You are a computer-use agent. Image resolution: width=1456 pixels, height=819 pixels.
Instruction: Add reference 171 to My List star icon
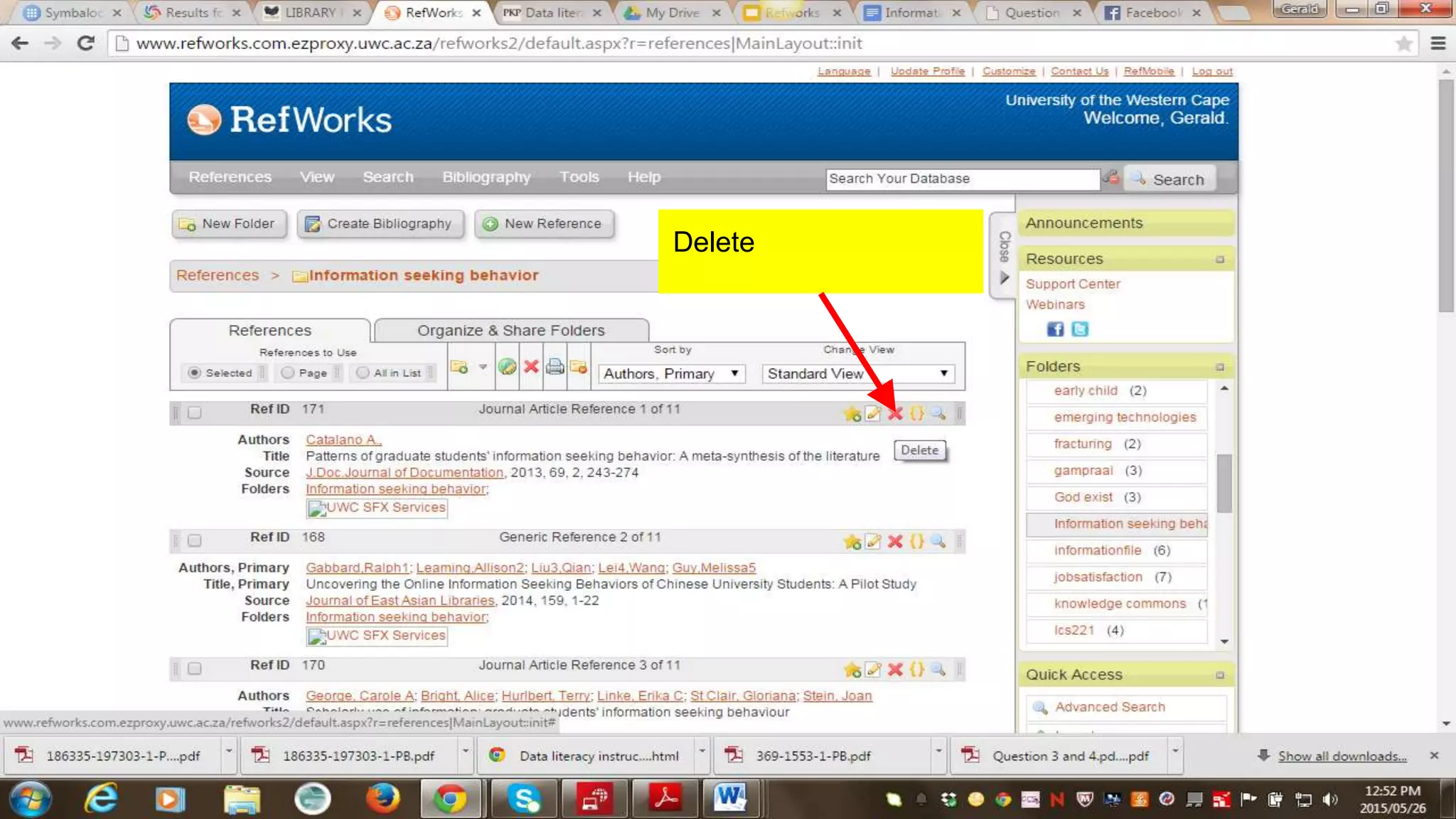(x=852, y=414)
